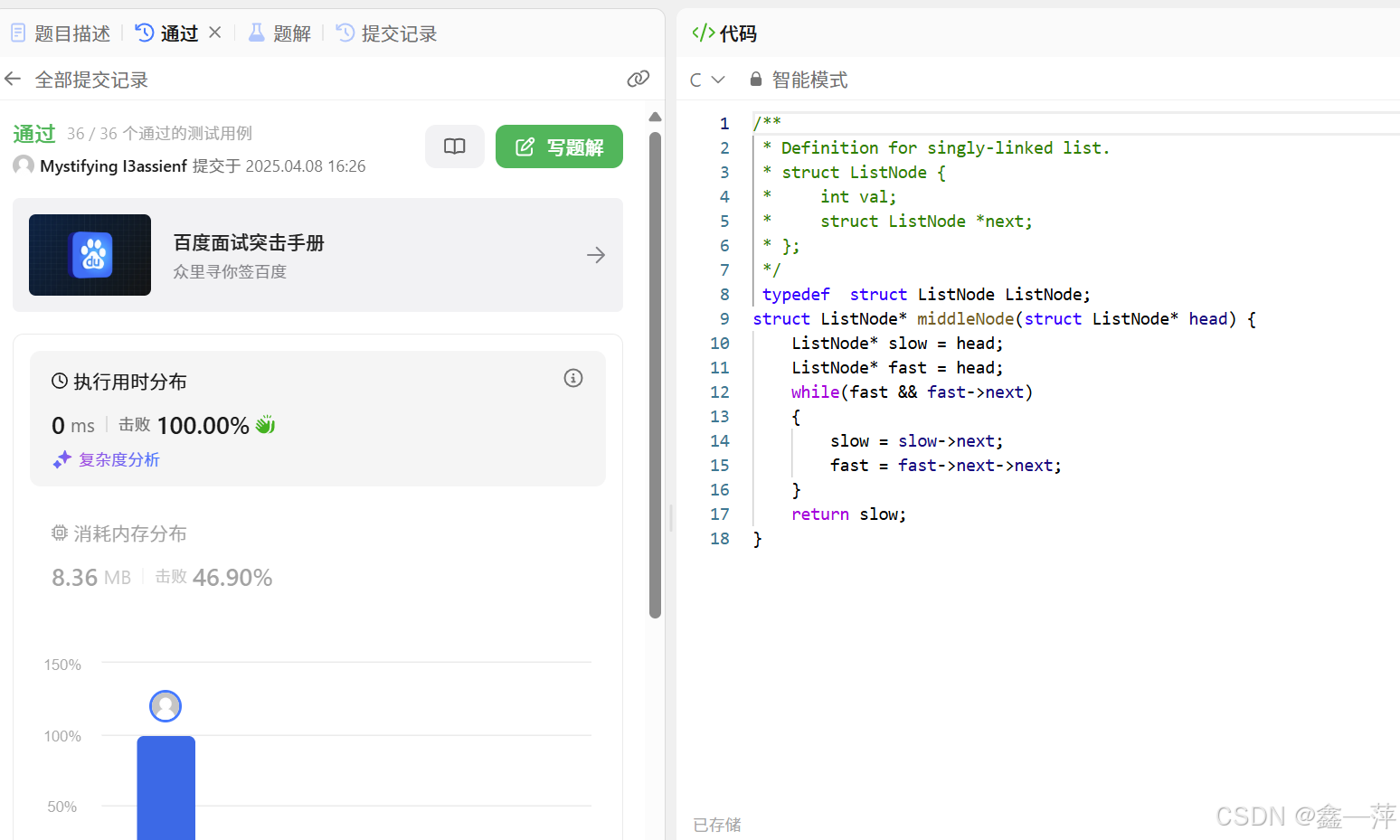Open the C language dropdown

(707, 80)
